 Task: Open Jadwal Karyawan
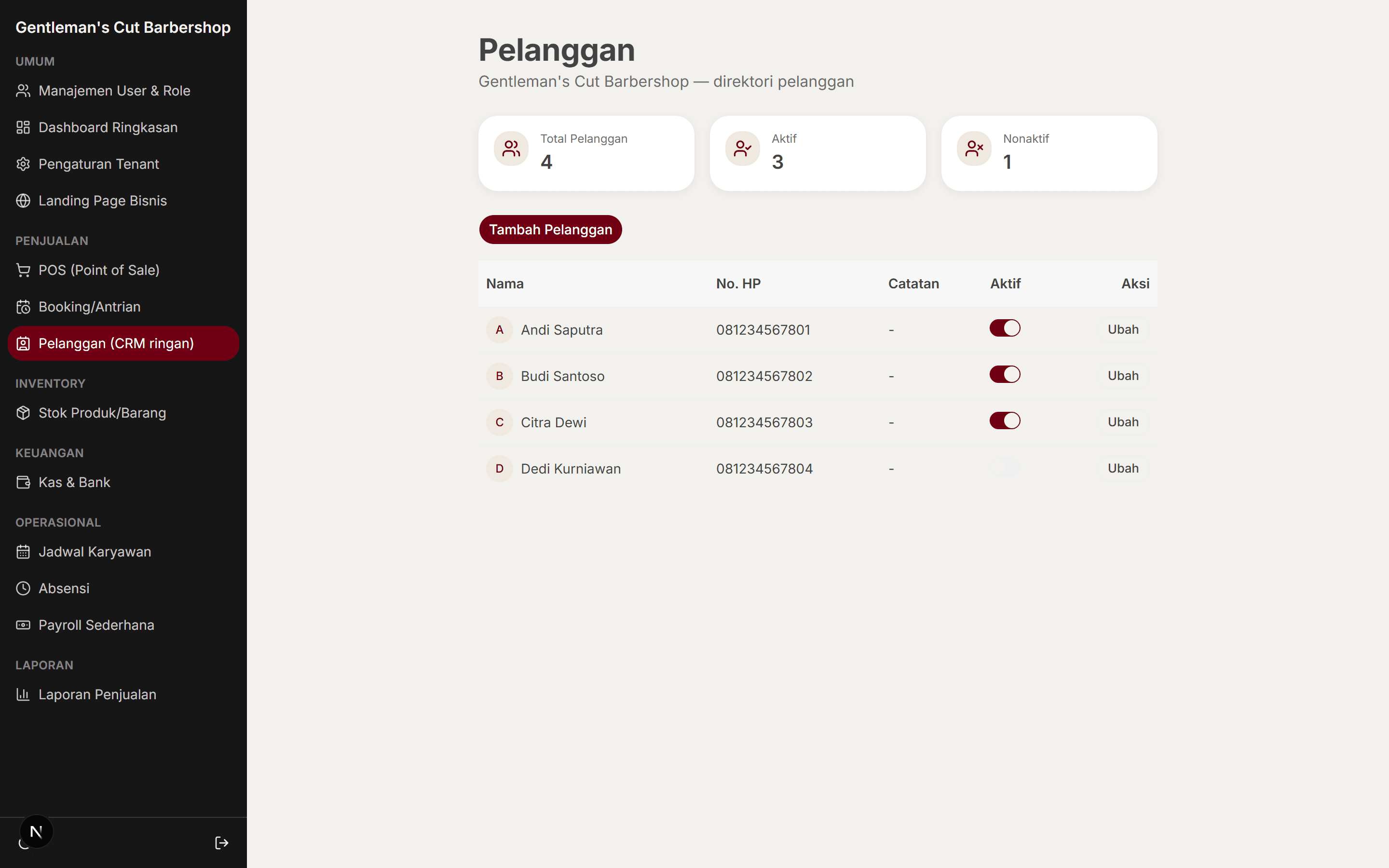pyautogui.click(x=123, y=552)
